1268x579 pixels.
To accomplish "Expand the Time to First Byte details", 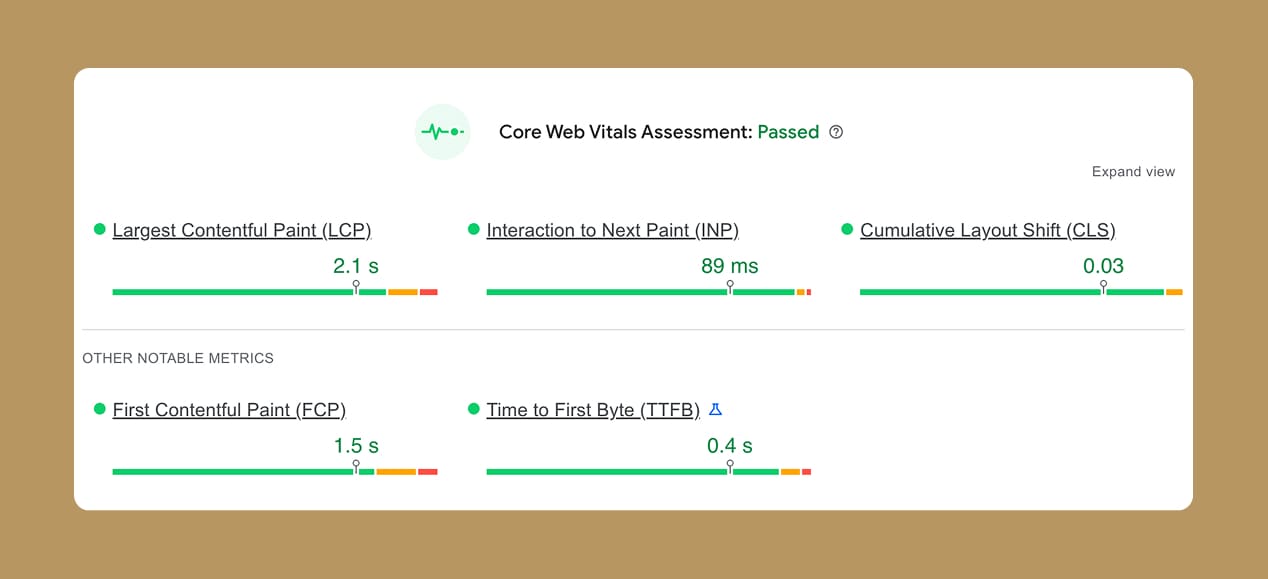I will (592, 410).
